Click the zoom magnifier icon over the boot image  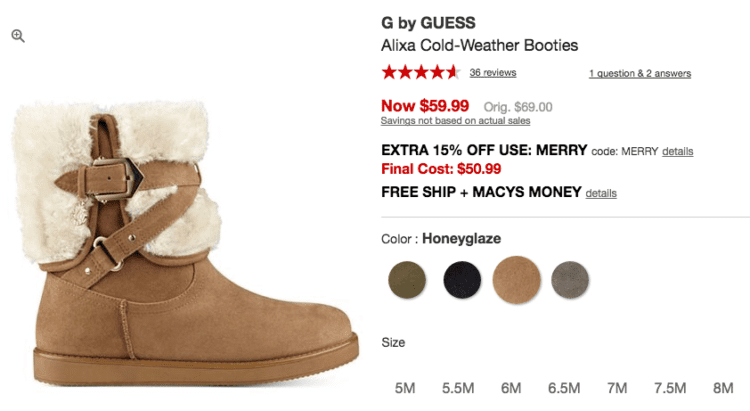[x=18, y=36]
